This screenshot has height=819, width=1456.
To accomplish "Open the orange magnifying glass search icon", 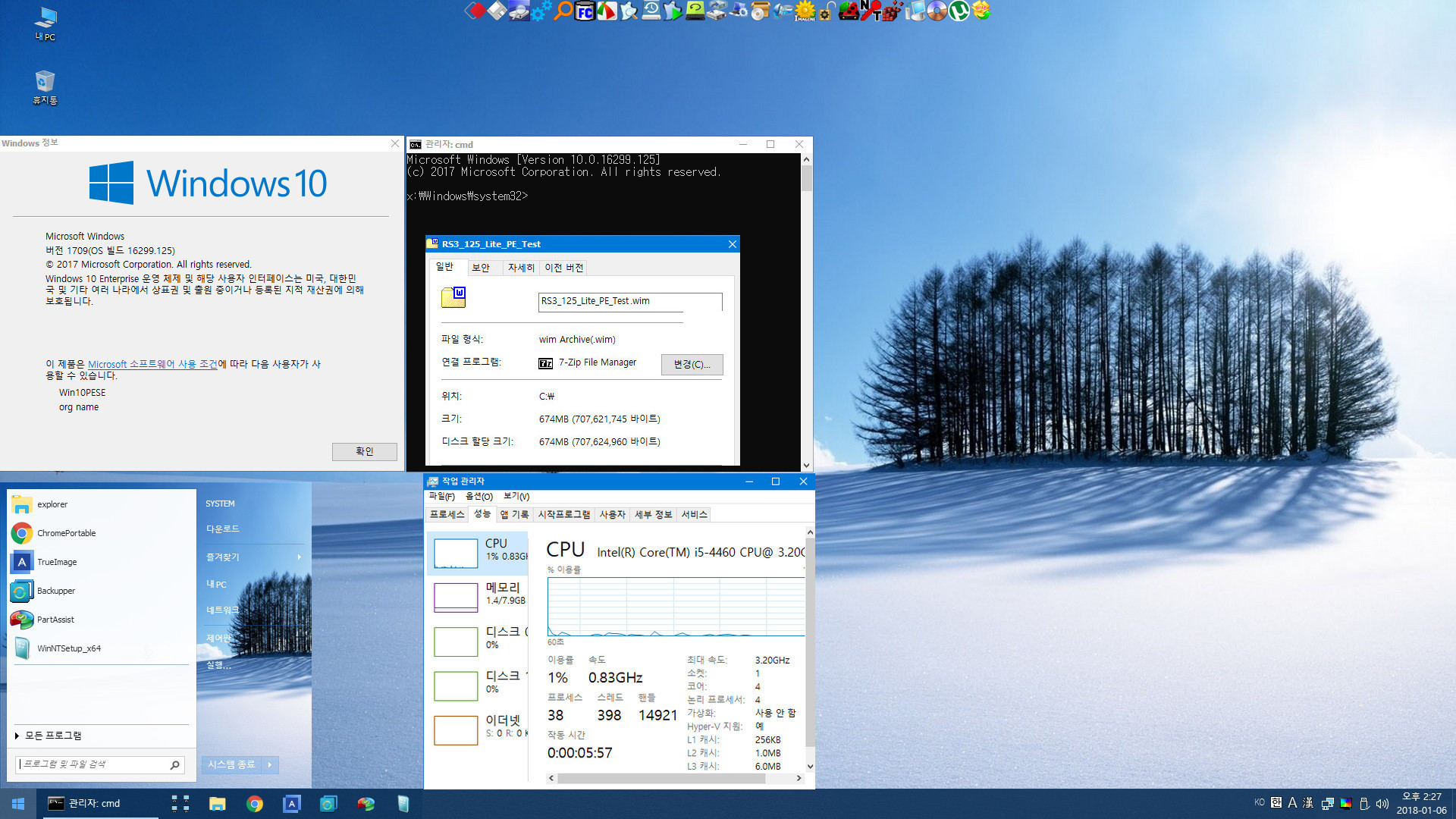I will [x=563, y=11].
